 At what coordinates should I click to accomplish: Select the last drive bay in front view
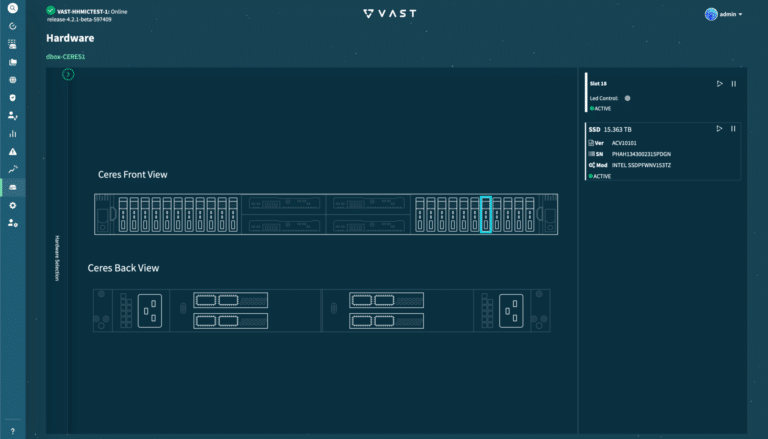click(529, 214)
